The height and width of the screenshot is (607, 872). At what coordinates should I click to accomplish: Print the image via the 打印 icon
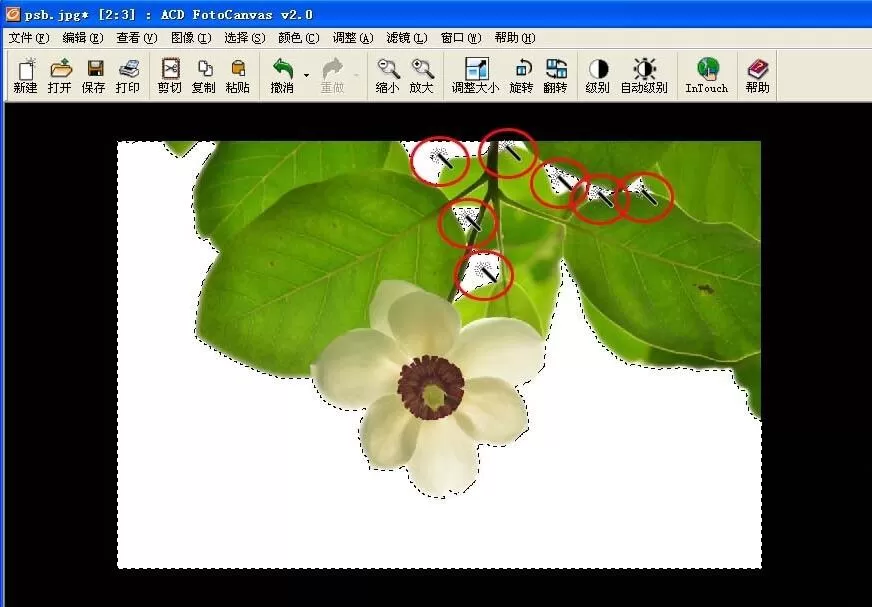point(128,76)
